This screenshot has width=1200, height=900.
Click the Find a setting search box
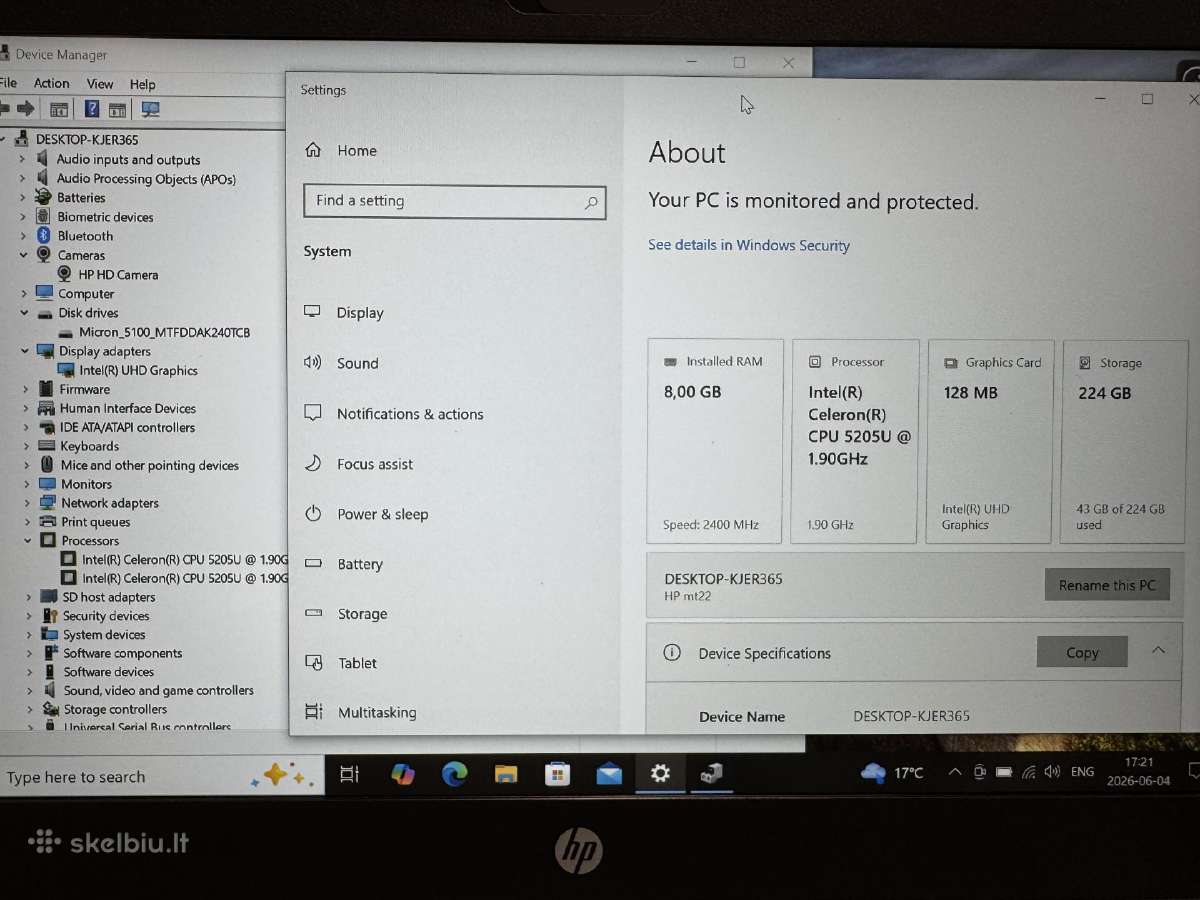click(455, 201)
